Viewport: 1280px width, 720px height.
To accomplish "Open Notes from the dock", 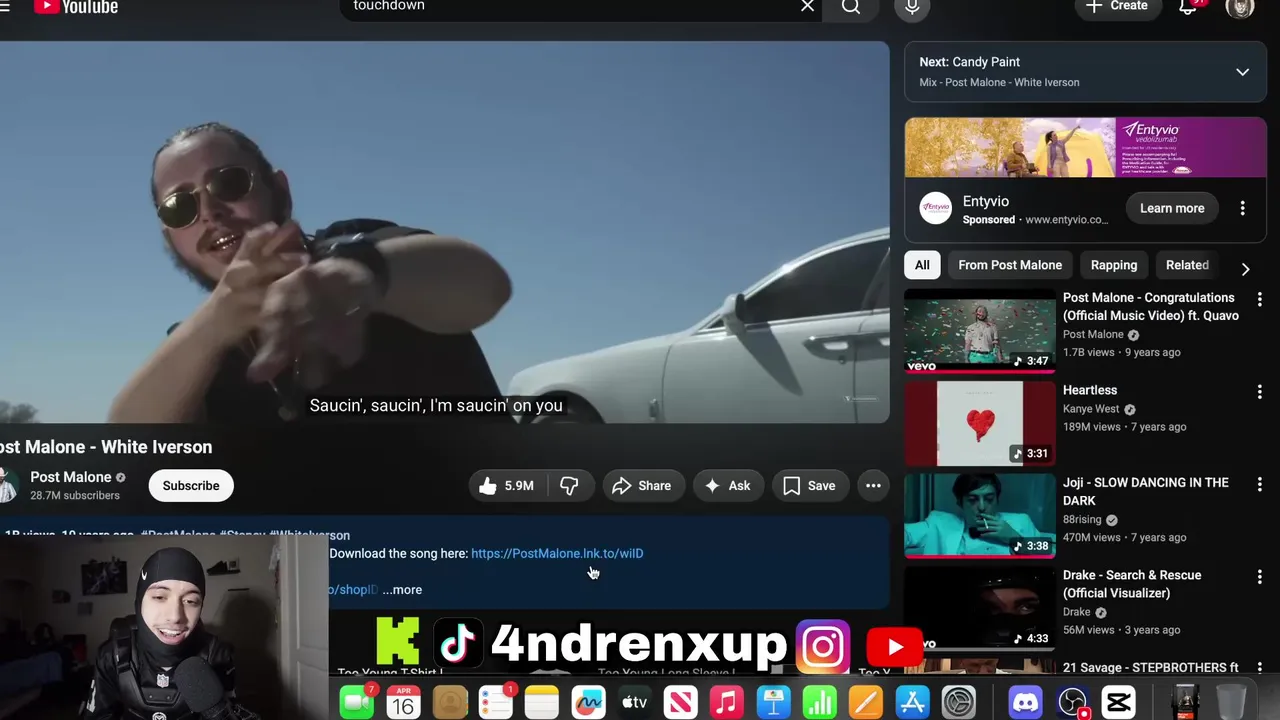I will click(x=542, y=703).
